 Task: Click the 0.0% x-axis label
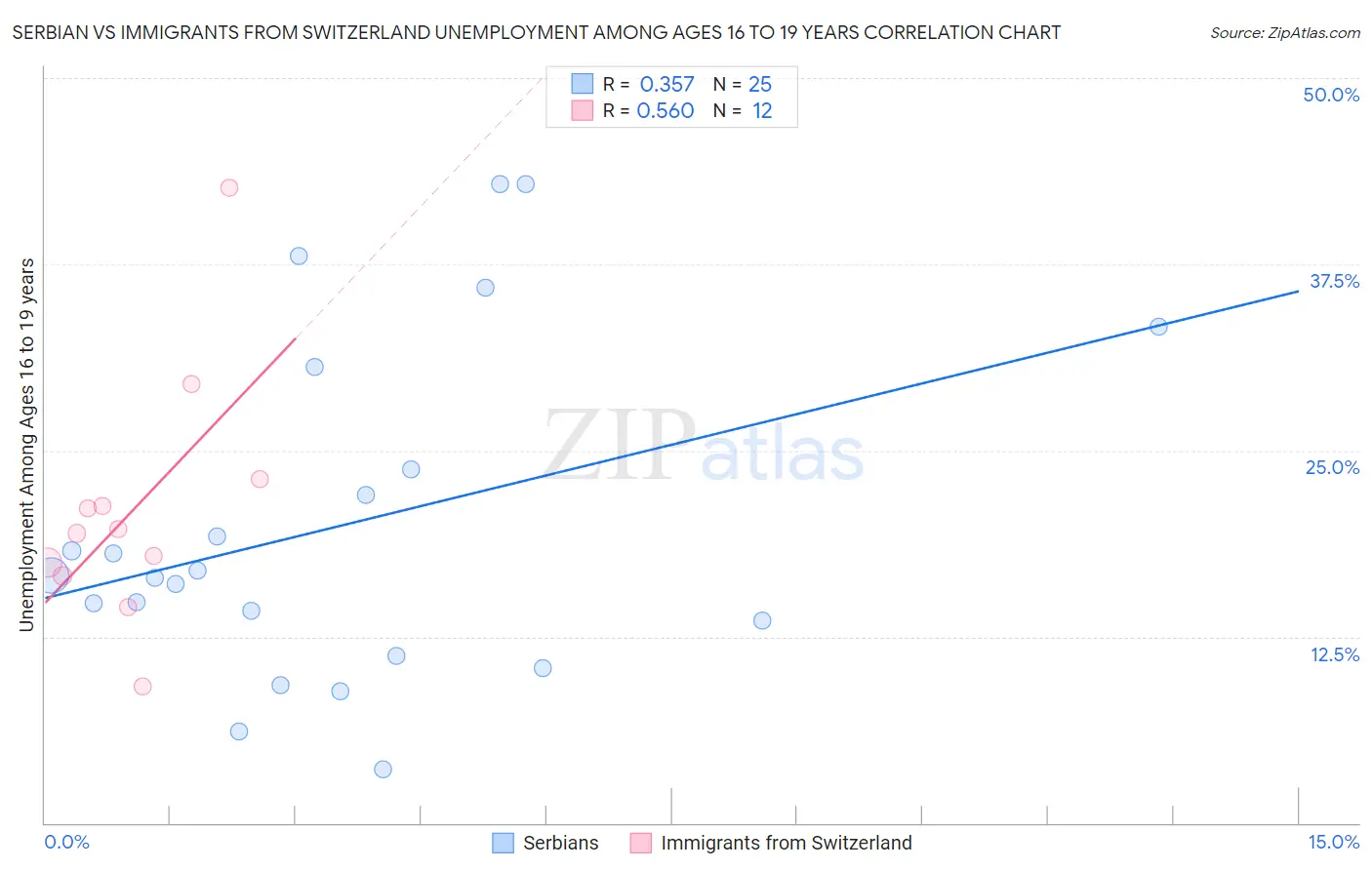click(67, 842)
